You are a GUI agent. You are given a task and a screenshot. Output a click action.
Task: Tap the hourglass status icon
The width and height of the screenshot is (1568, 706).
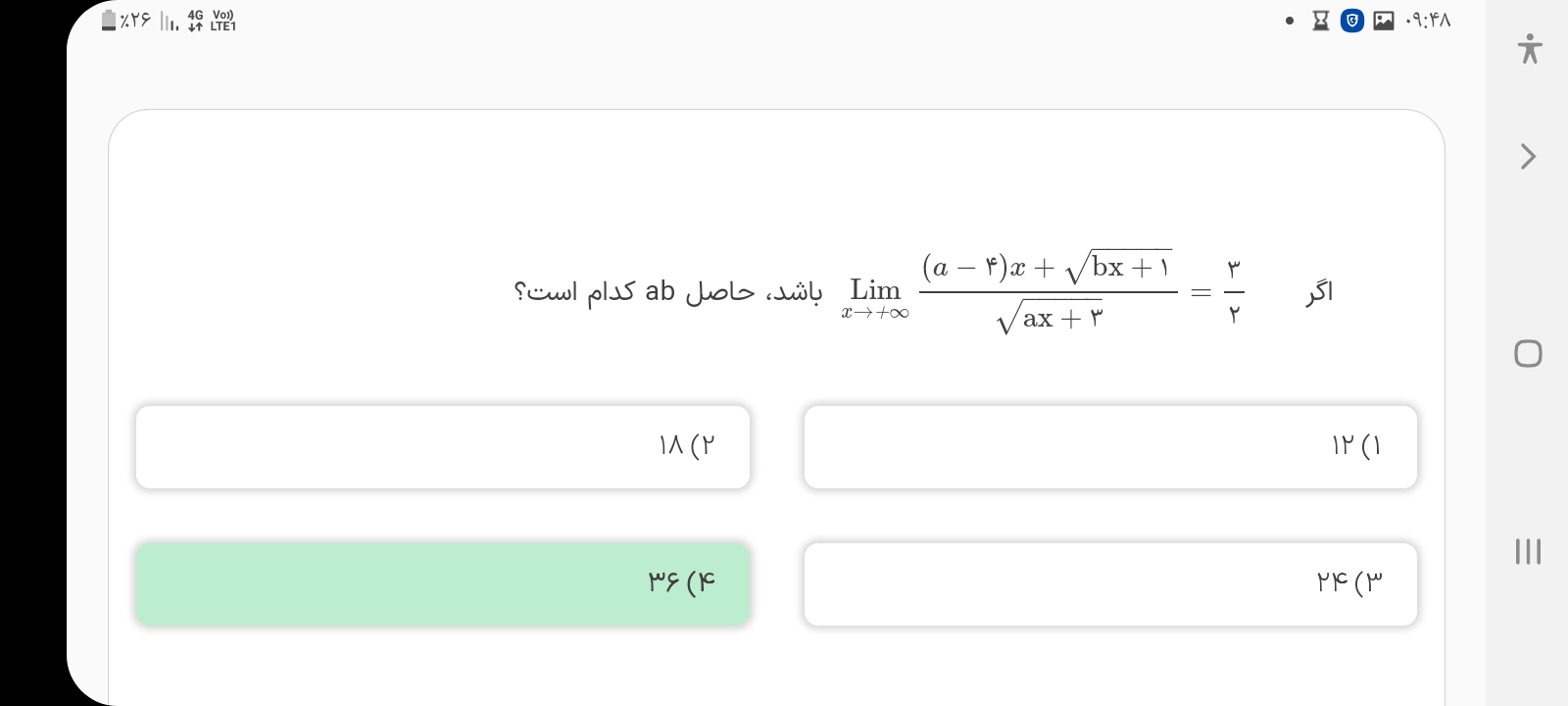(1321, 21)
